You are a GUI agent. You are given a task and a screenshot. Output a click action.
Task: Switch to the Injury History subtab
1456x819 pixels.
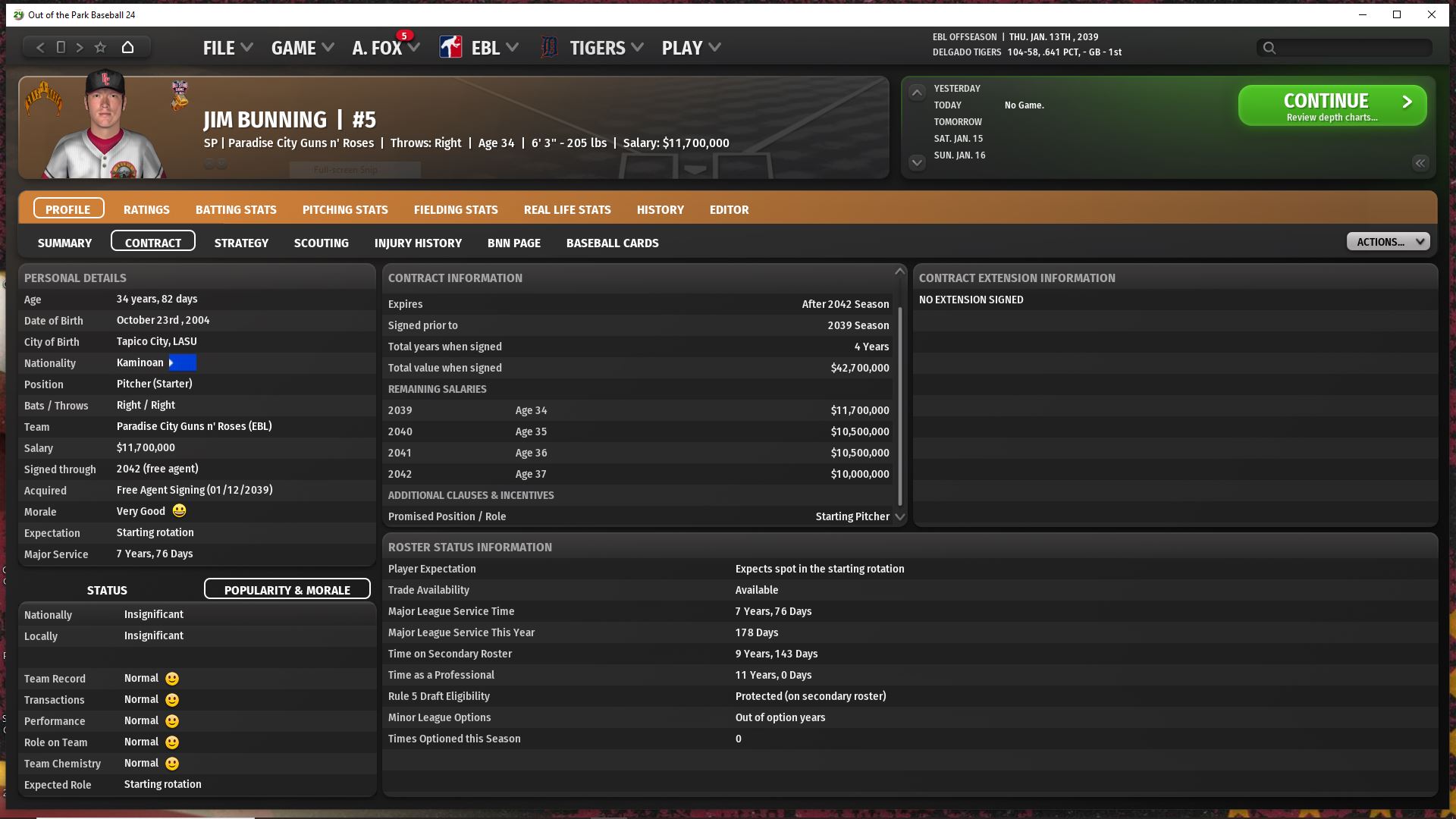pos(418,243)
